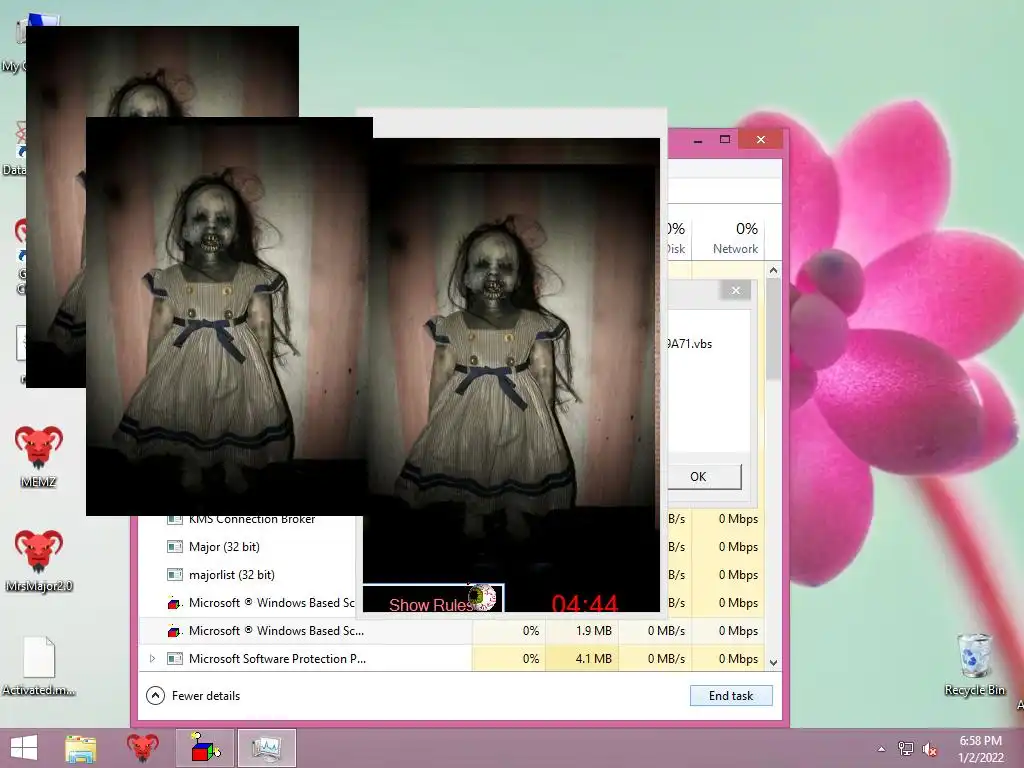The width and height of the screenshot is (1024, 768).
Task: Click the taskbar clock showing 6:58 PM
Action: 980,749
